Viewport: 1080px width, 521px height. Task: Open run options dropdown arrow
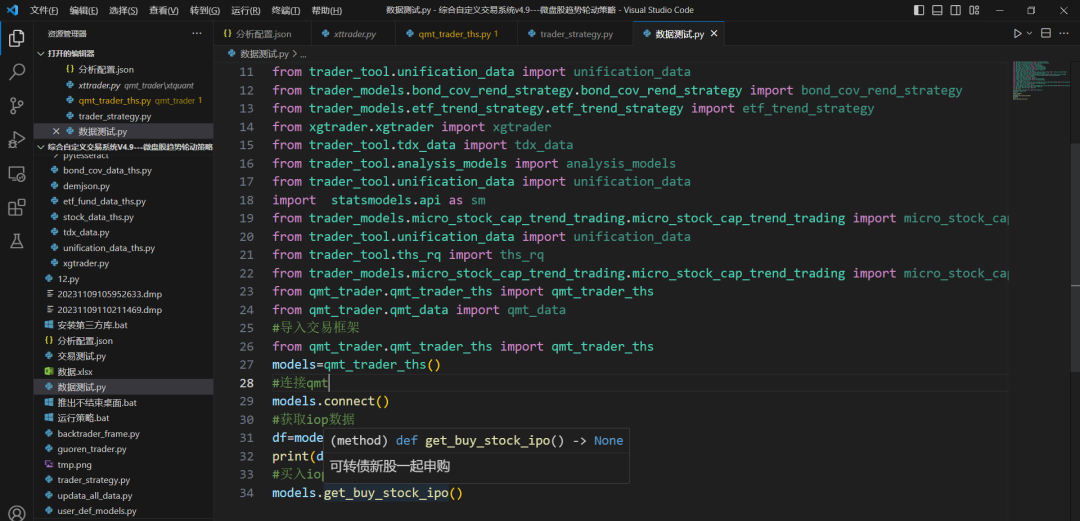[1030, 34]
